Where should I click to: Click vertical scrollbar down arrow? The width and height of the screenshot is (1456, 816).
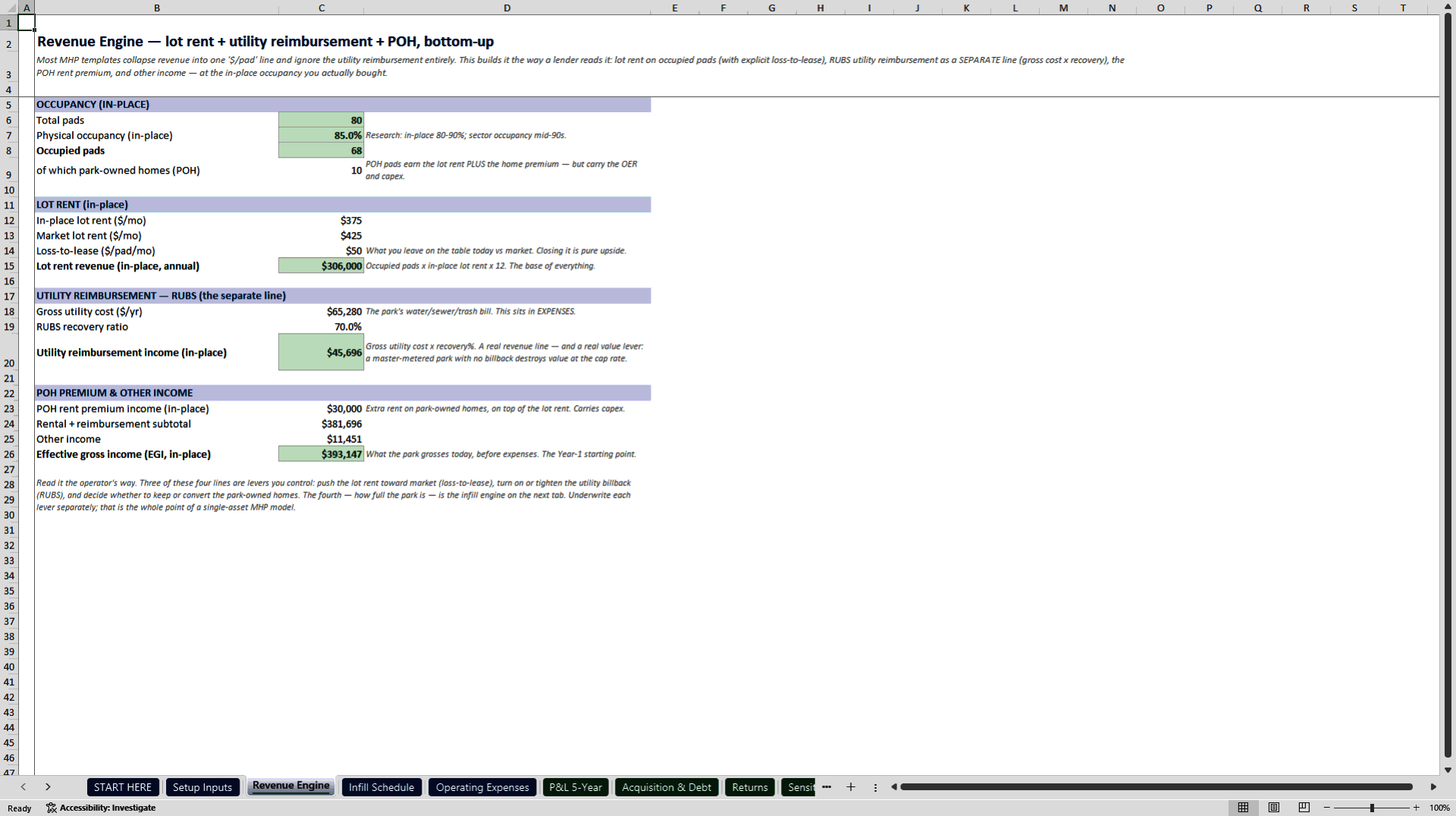click(x=1448, y=770)
